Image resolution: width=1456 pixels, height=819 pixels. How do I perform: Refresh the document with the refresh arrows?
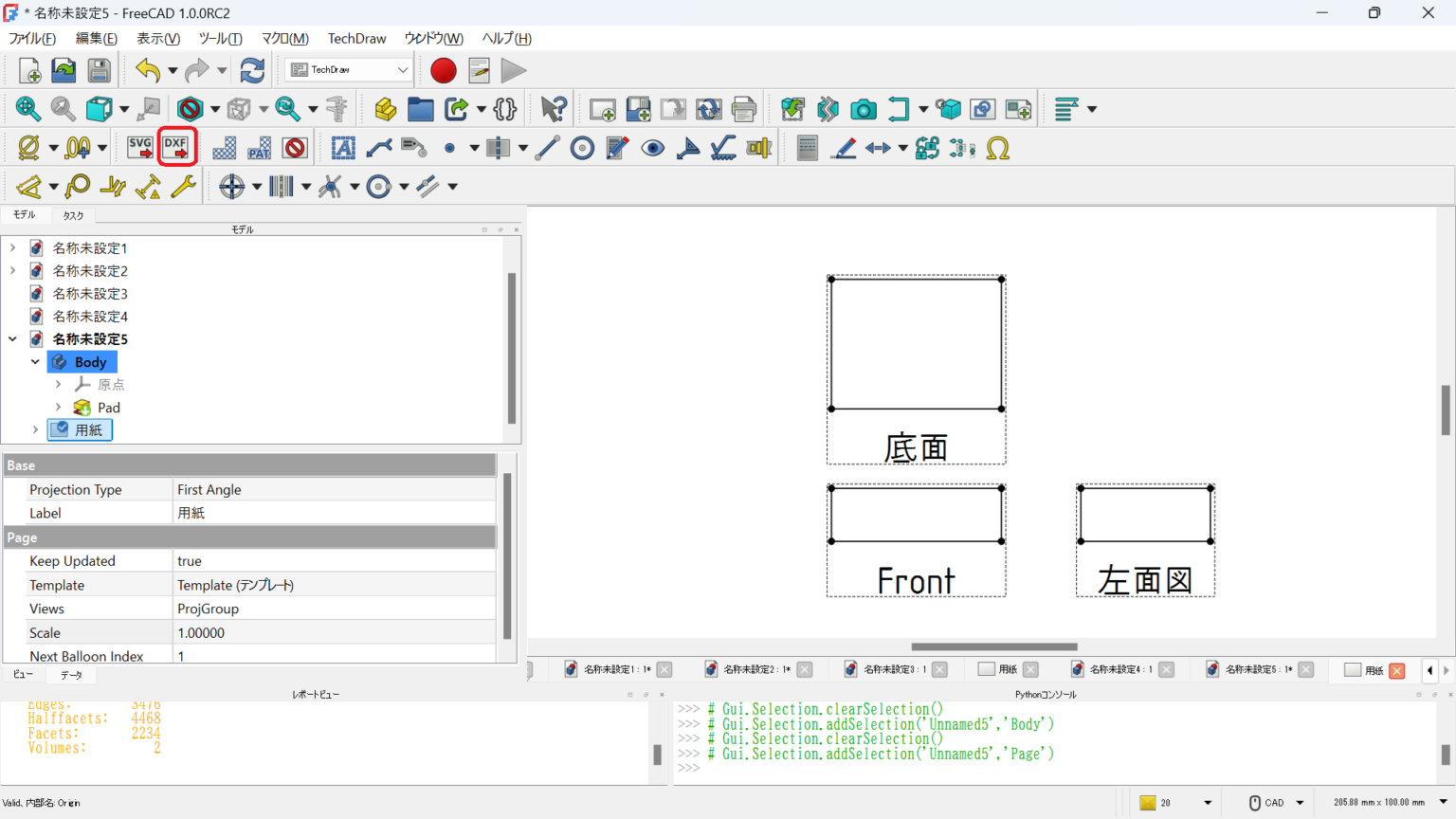[252, 69]
